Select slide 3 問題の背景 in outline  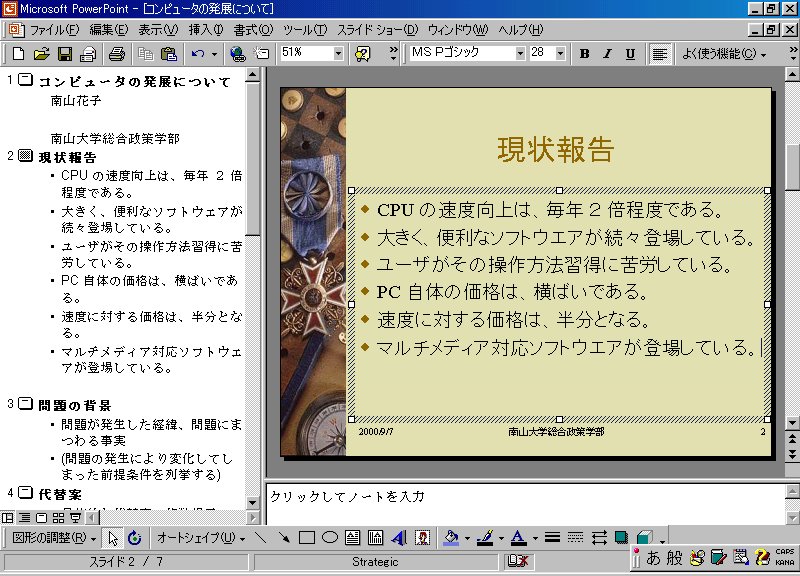(x=74, y=405)
